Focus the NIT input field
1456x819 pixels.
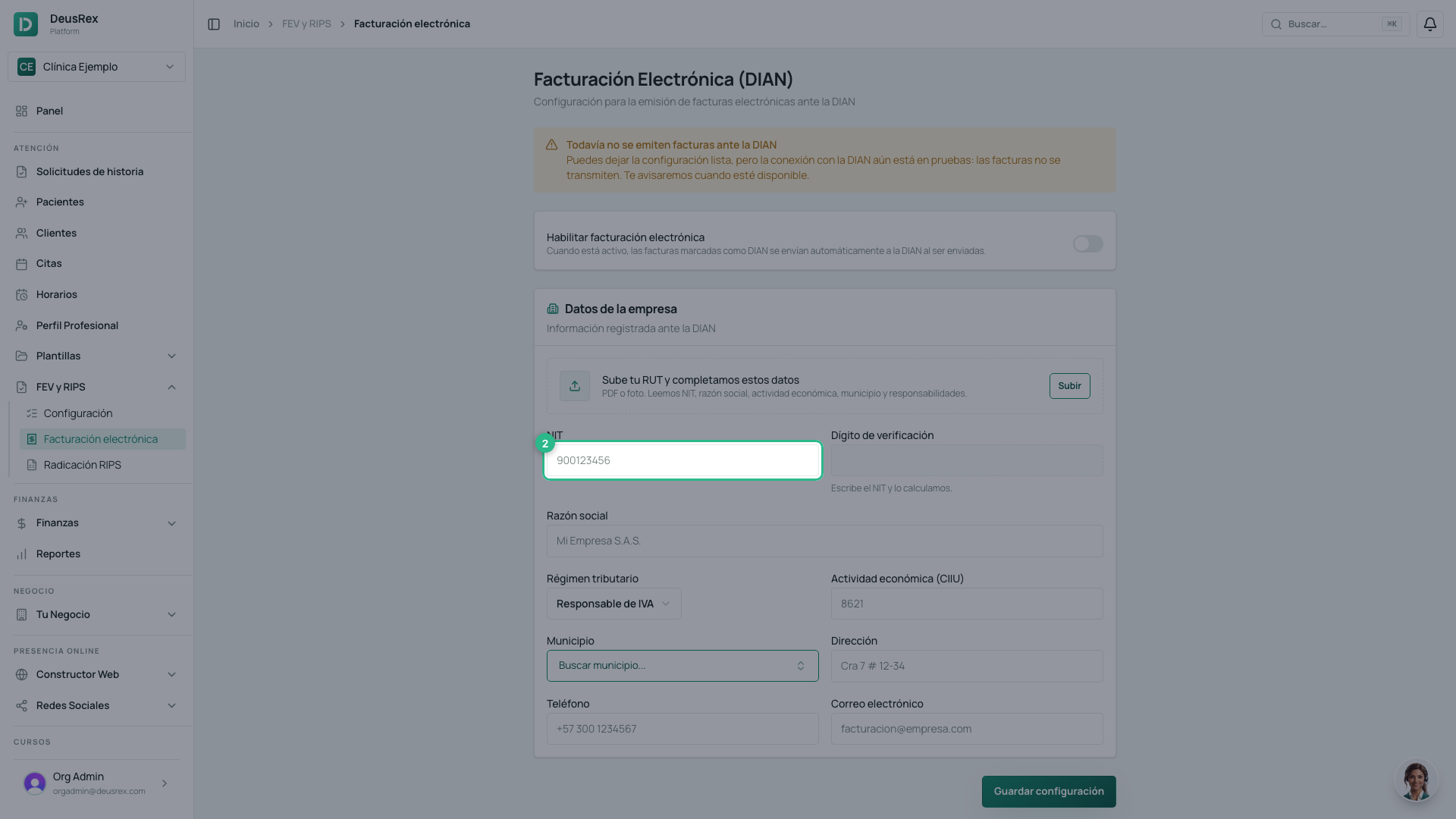(x=682, y=461)
